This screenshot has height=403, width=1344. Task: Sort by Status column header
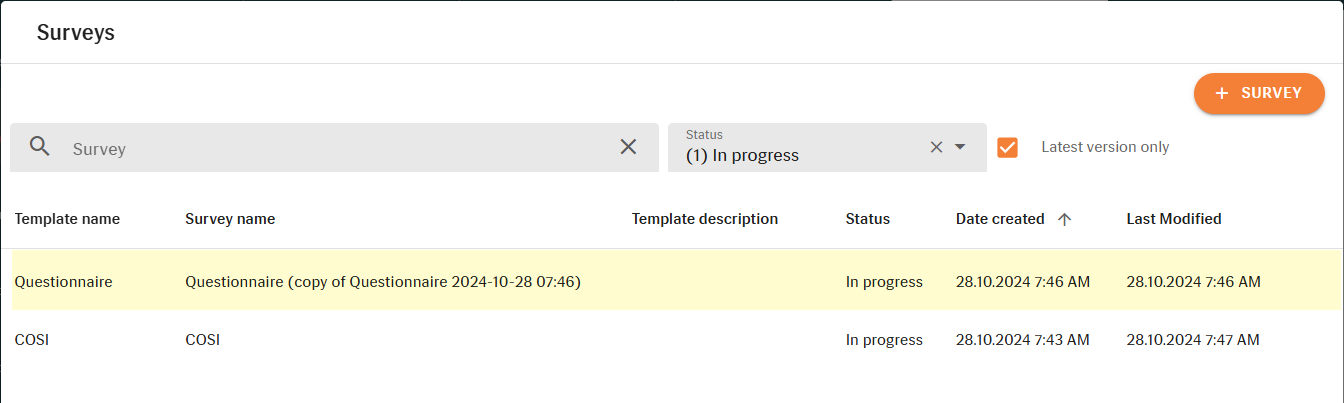point(868,219)
